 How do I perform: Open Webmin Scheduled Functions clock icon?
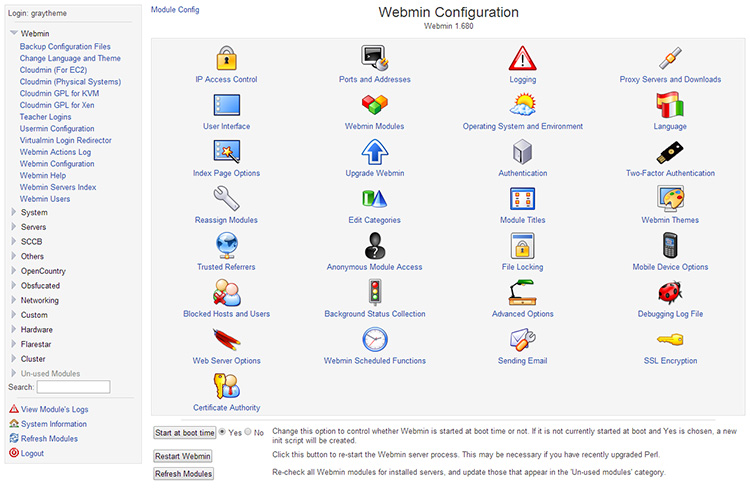click(x=375, y=339)
